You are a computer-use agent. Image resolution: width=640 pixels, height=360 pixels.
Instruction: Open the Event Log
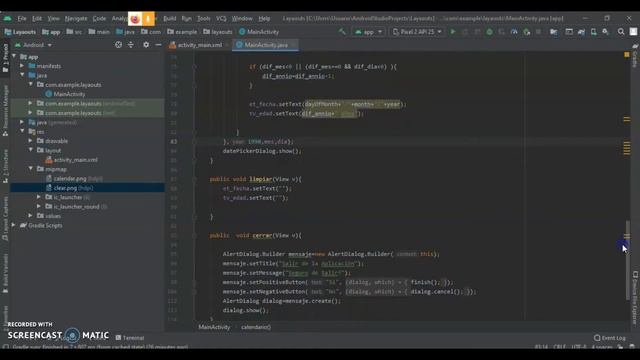610,338
